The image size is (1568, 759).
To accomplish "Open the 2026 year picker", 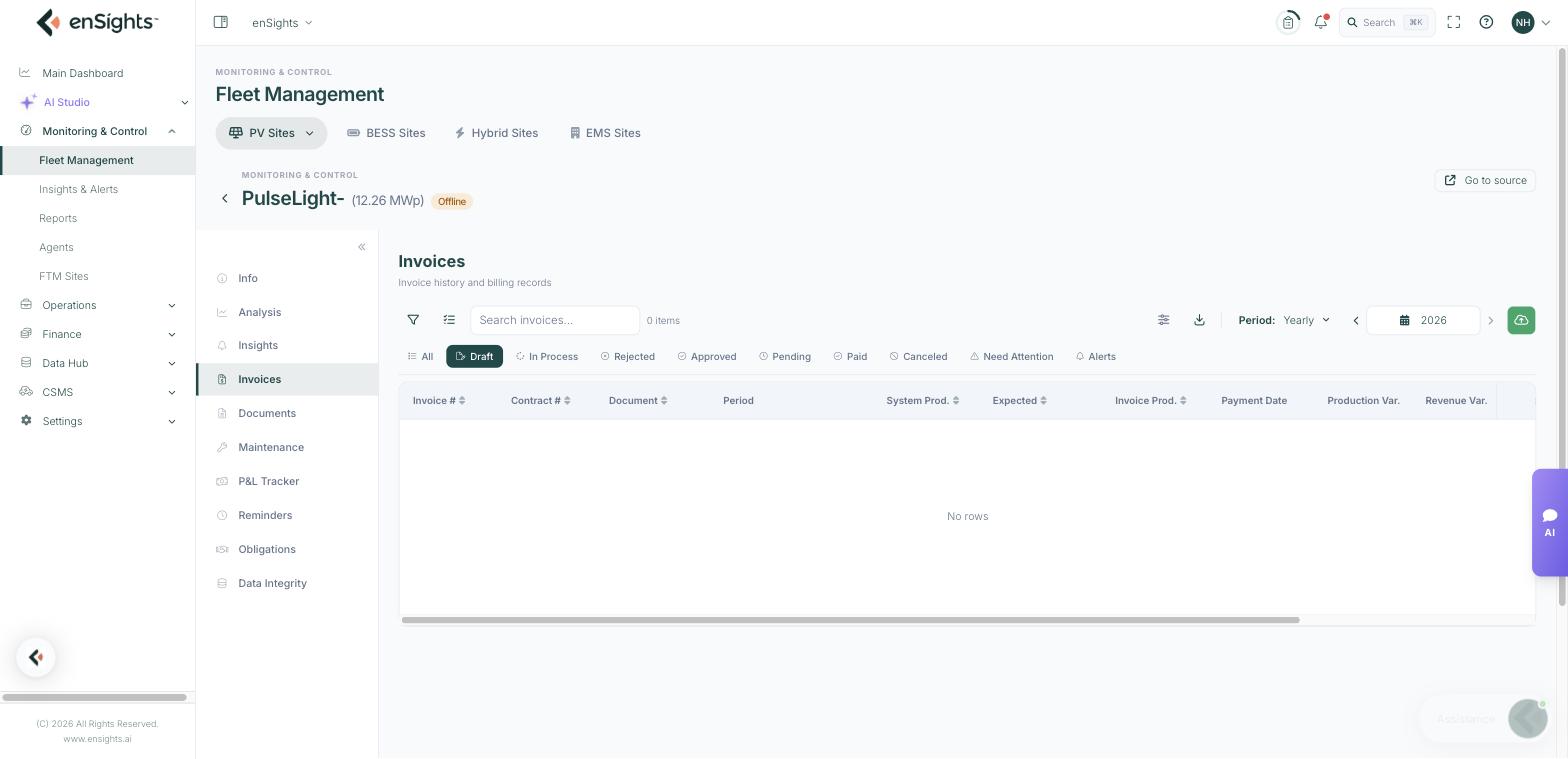I will pyautogui.click(x=1423, y=320).
